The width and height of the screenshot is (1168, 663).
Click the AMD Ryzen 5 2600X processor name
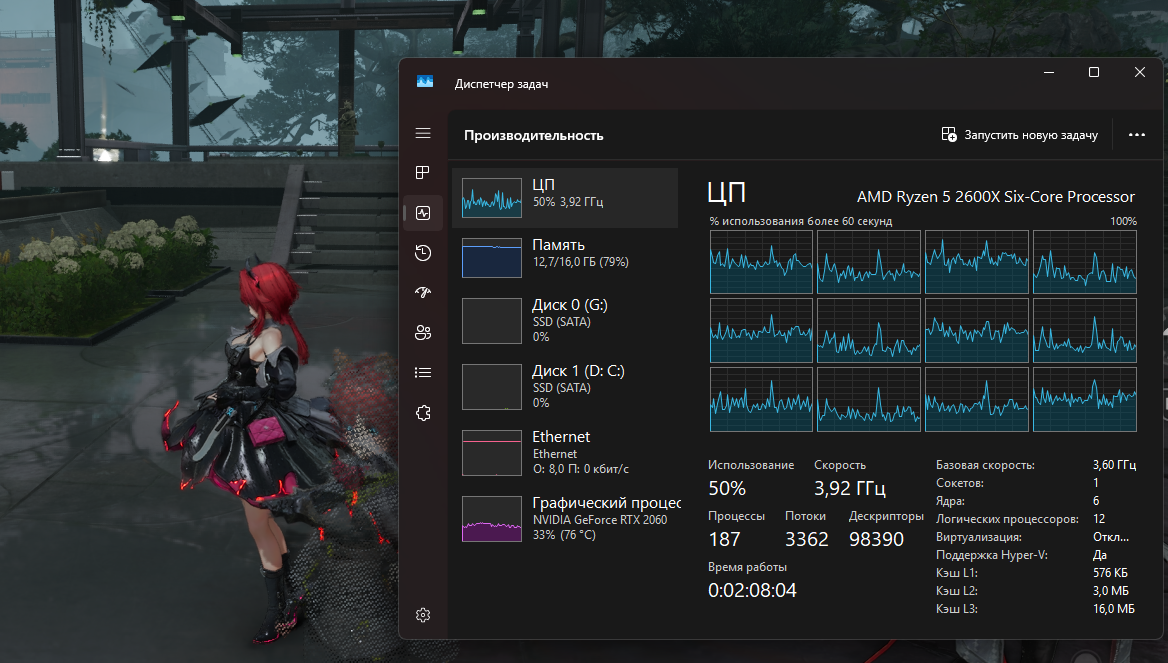click(995, 197)
